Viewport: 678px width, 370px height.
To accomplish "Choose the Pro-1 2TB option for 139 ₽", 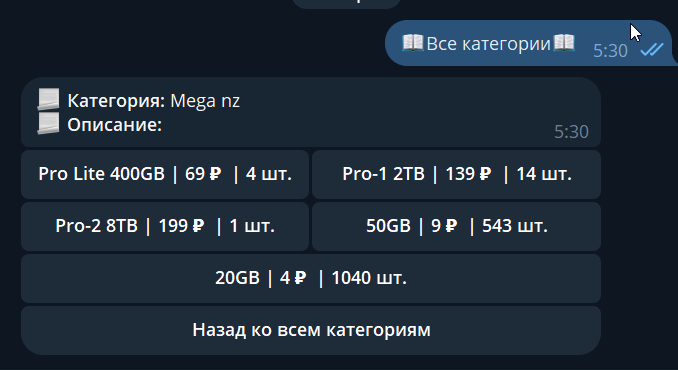I will [456, 174].
